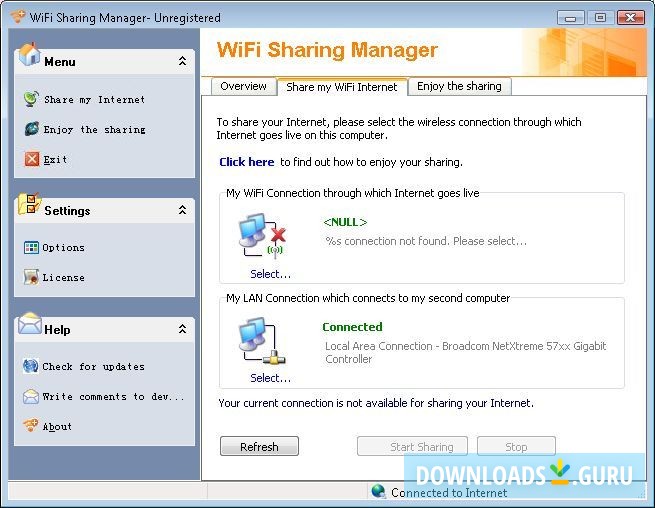The width and height of the screenshot is (655, 508).
Task: Select Write comments to dev... entry
Action: tap(113, 397)
